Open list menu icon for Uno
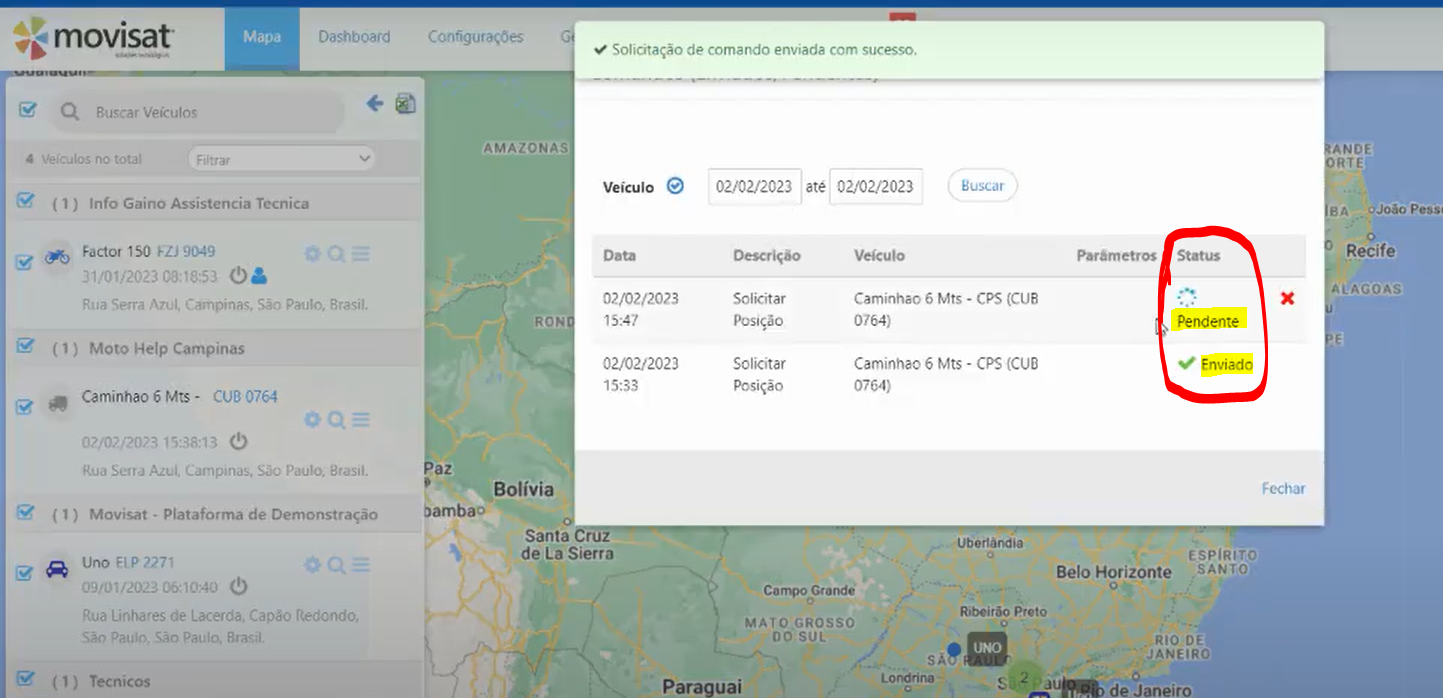1443x698 pixels. click(361, 565)
